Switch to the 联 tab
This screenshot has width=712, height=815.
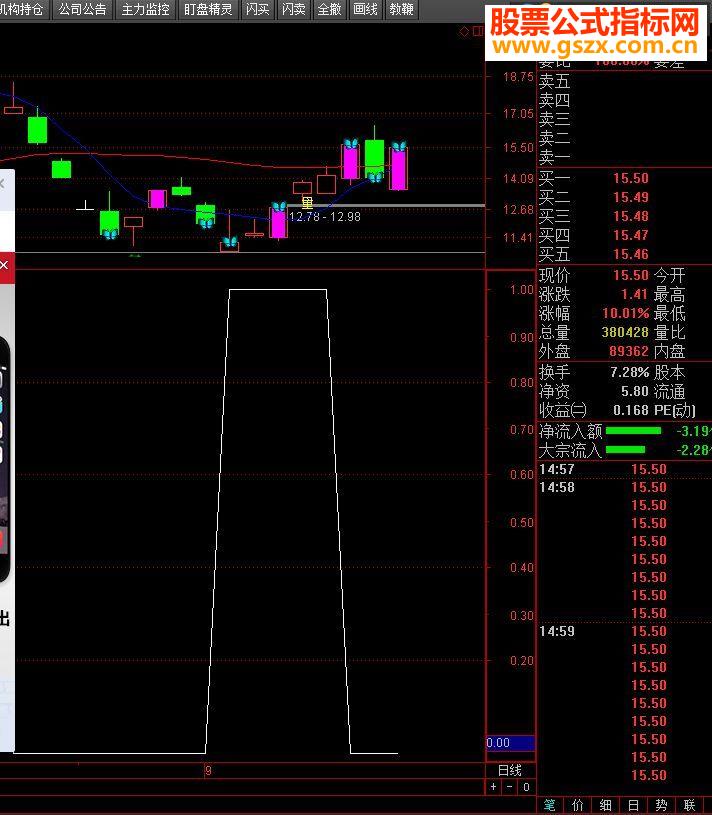690,806
